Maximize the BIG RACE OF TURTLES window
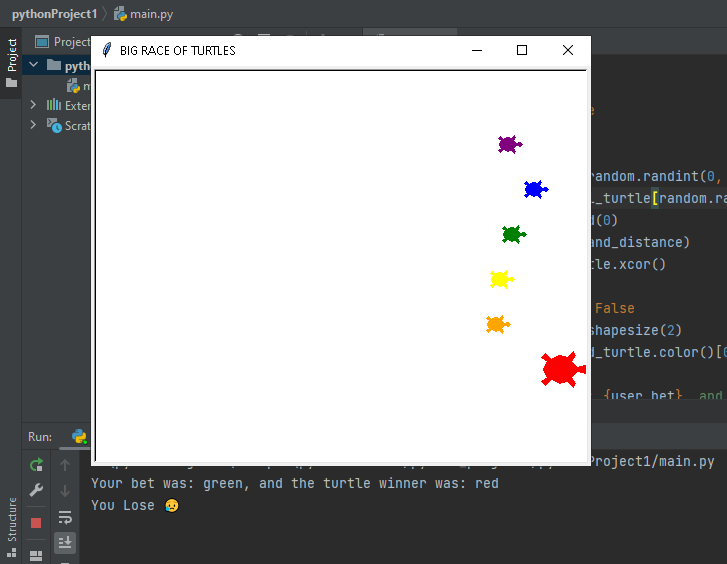The height and width of the screenshot is (564, 727). click(x=522, y=50)
